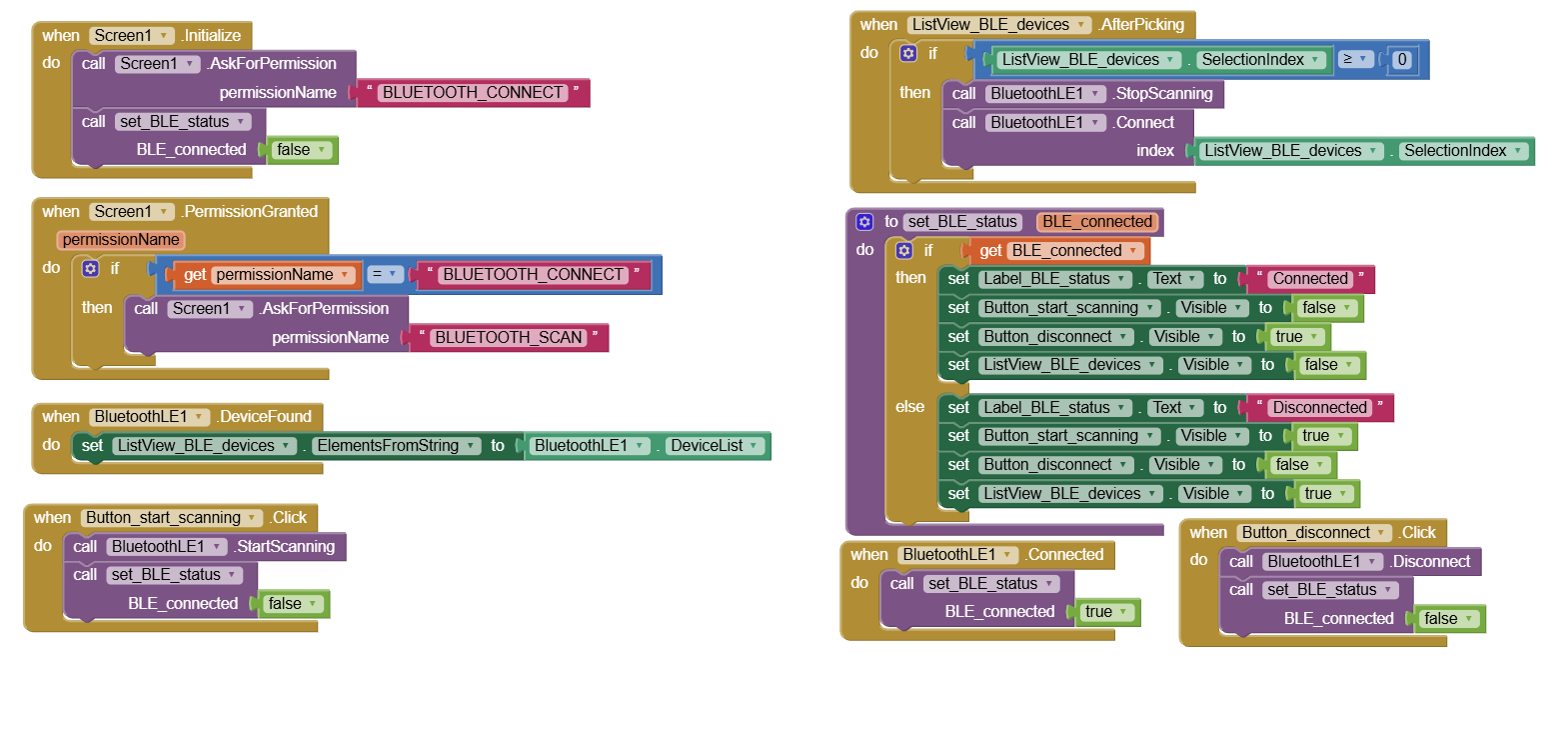
Task: Select the call BluetoothLE1.Disconnect block
Action: click(1350, 562)
